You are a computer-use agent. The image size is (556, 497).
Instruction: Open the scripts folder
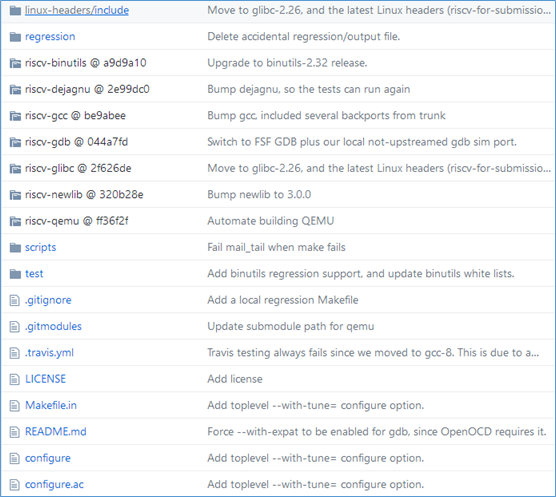coord(40,247)
